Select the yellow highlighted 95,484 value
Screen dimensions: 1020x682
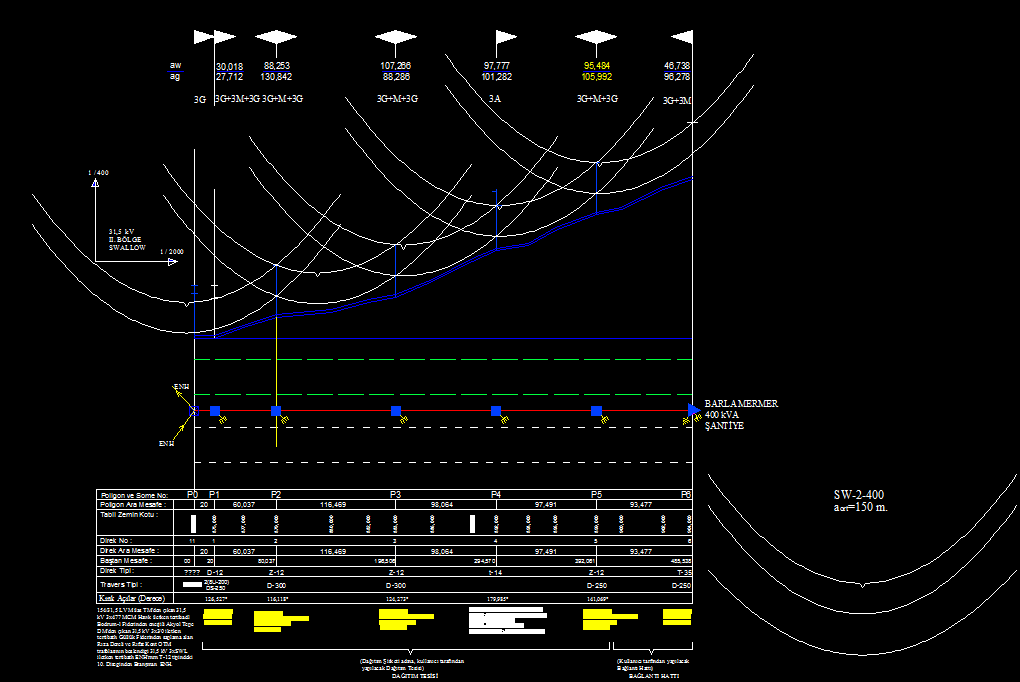click(596, 66)
